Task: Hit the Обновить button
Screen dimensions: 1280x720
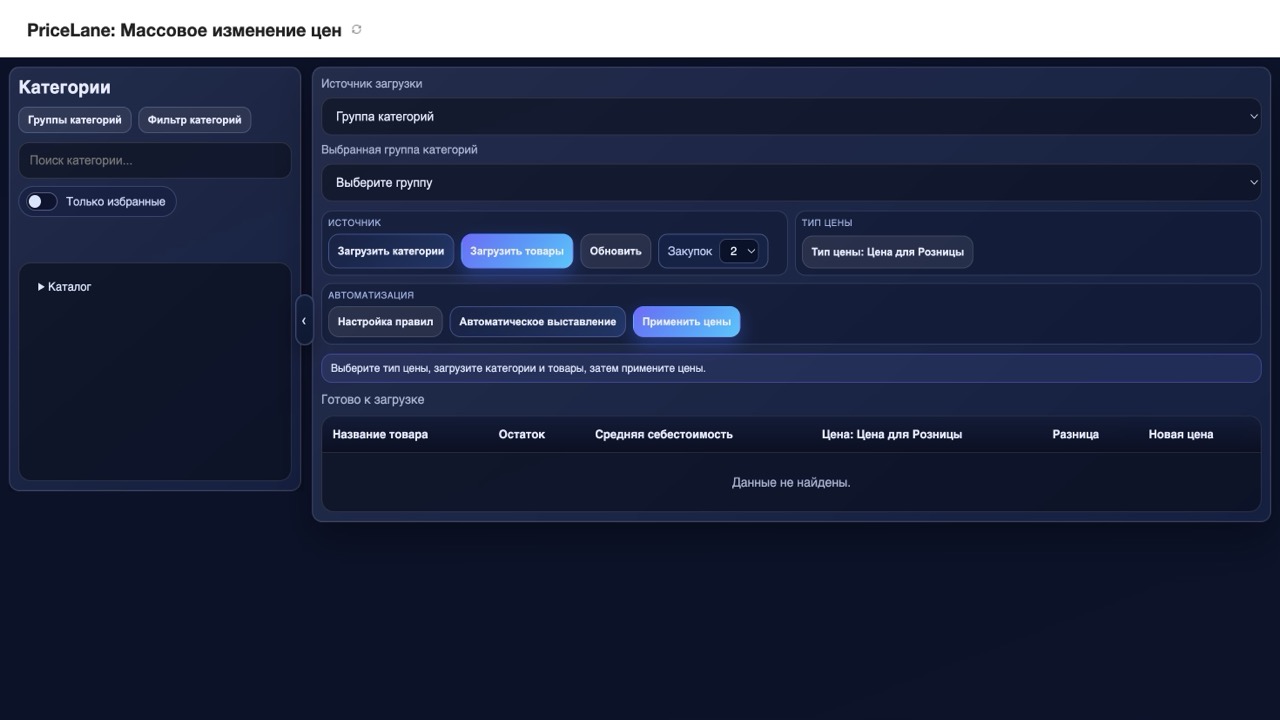Action: coord(615,251)
